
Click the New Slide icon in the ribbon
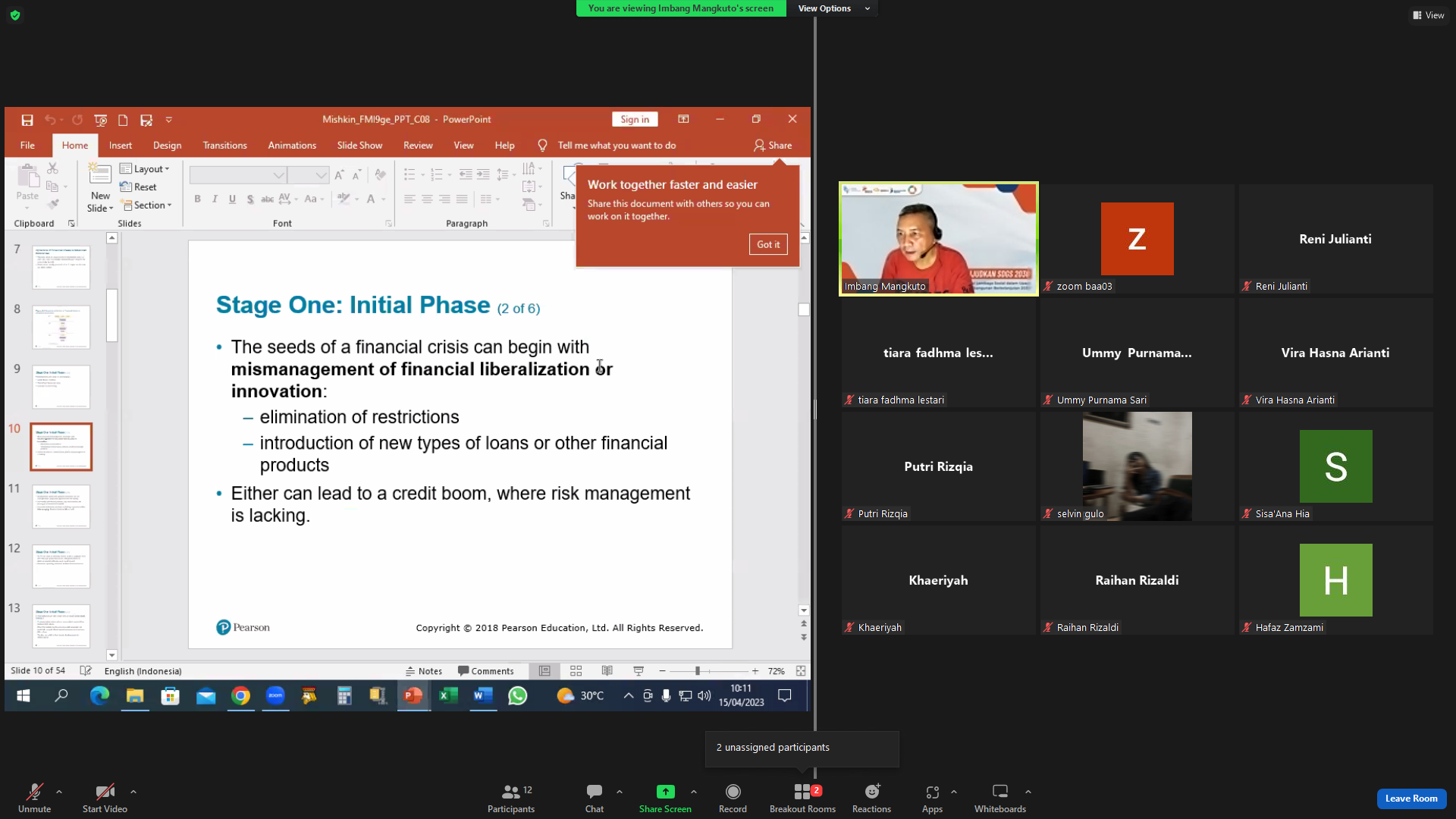(100, 174)
